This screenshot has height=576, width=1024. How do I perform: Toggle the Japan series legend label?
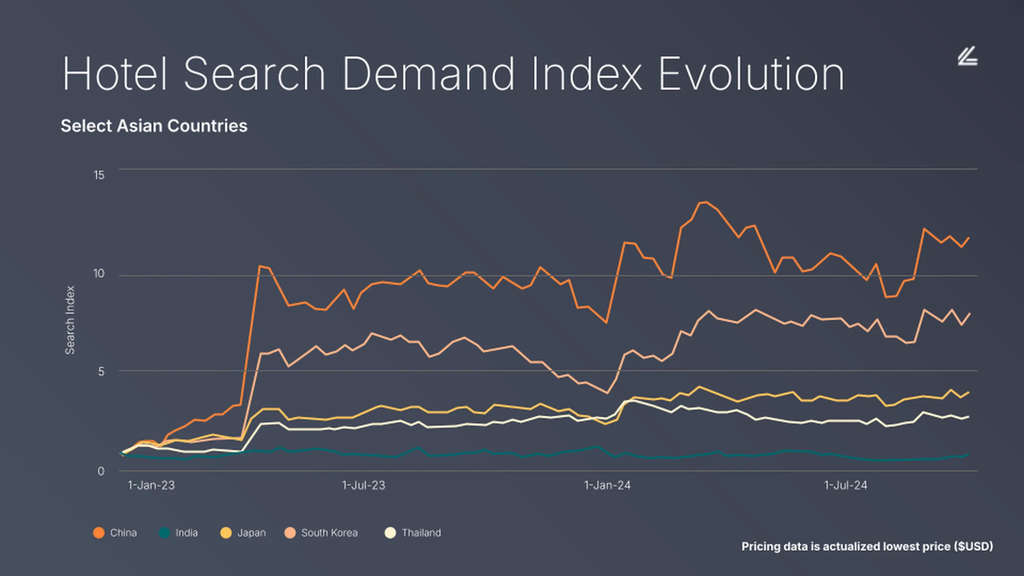(251, 533)
